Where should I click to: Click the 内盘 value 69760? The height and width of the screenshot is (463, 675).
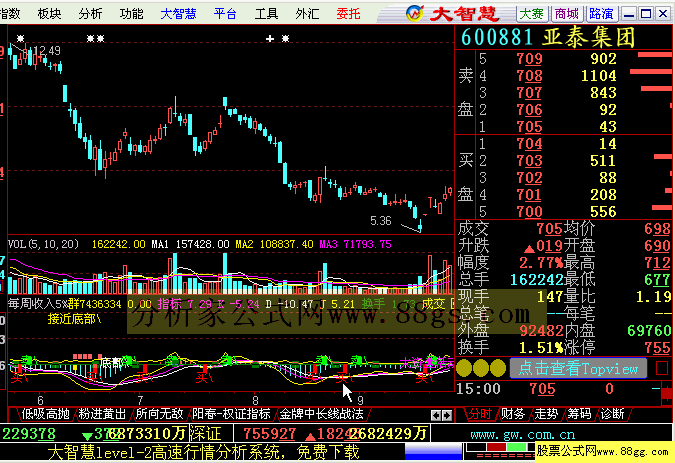pyautogui.click(x=649, y=330)
